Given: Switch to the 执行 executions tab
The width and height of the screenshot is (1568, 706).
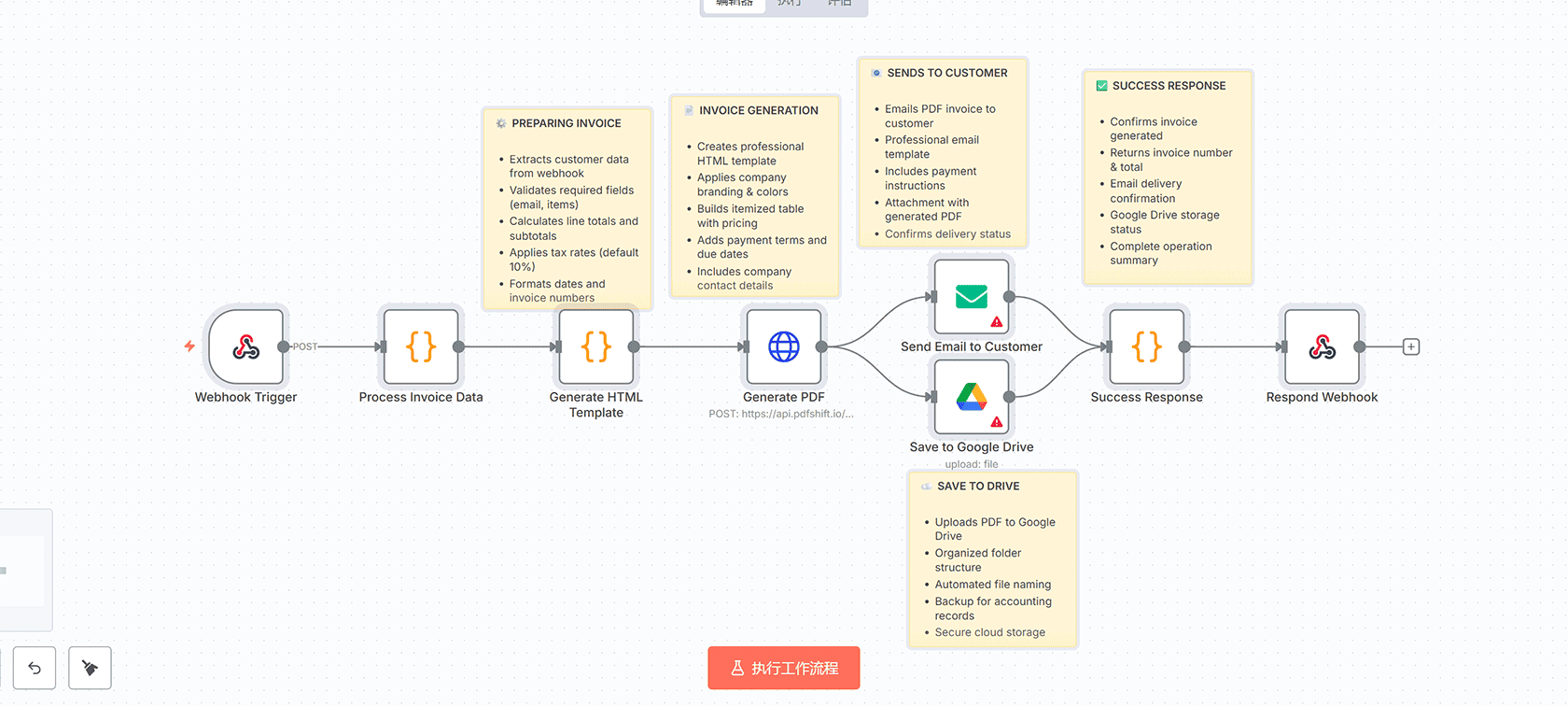Looking at the screenshot, I should [790, 5].
